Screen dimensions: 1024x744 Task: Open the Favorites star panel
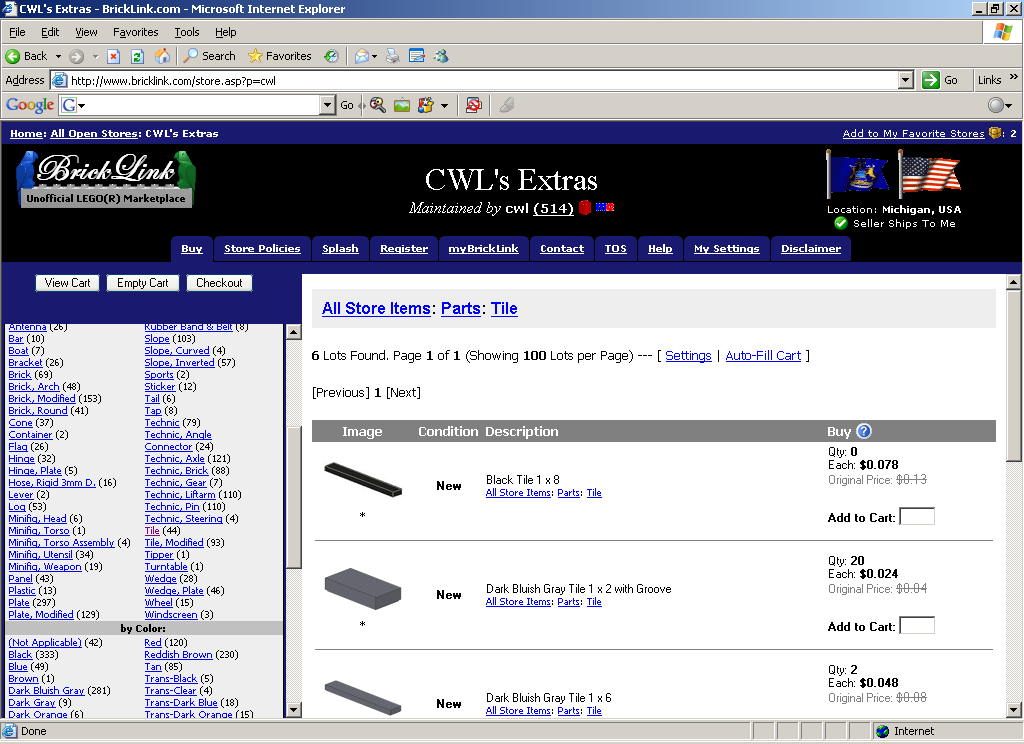pyautogui.click(x=254, y=56)
